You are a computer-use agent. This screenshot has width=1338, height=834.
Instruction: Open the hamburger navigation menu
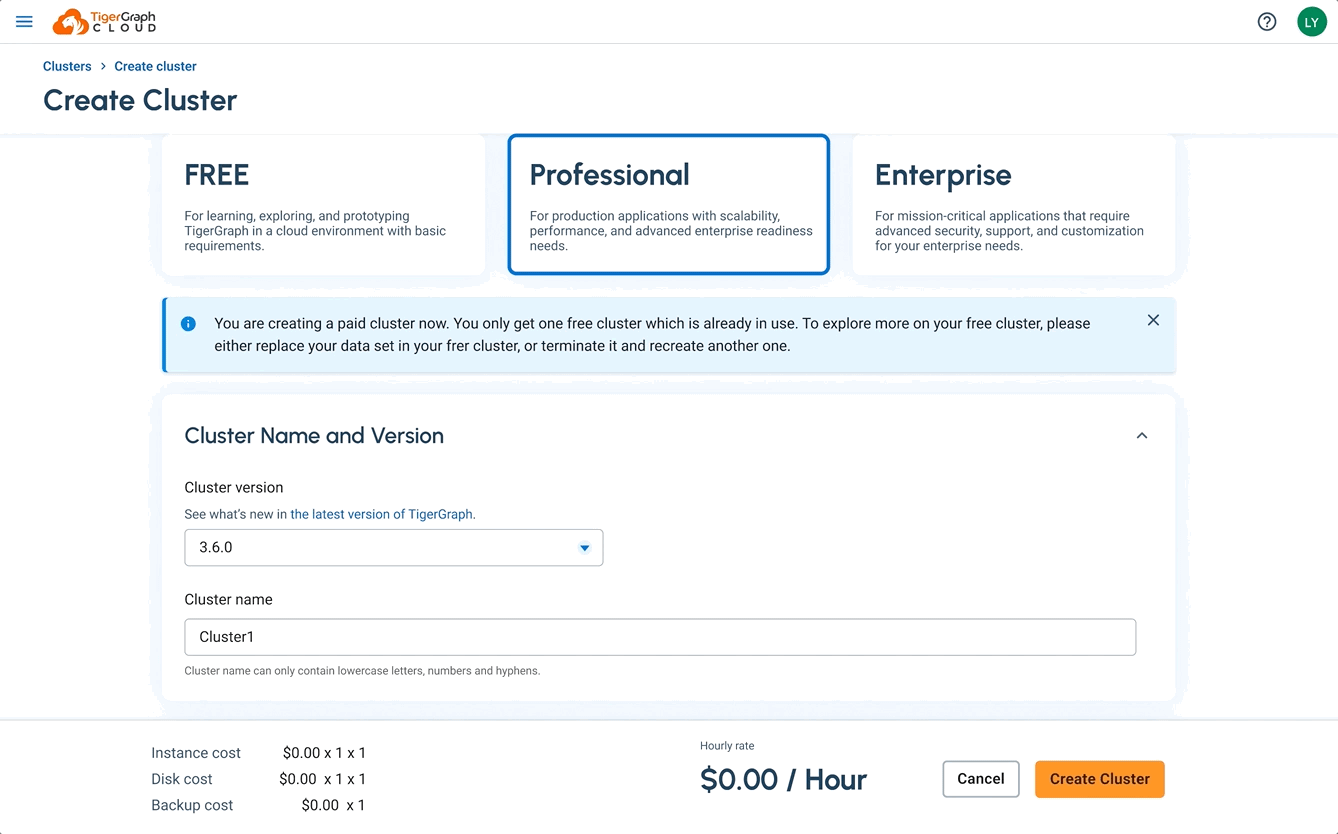click(25, 22)
